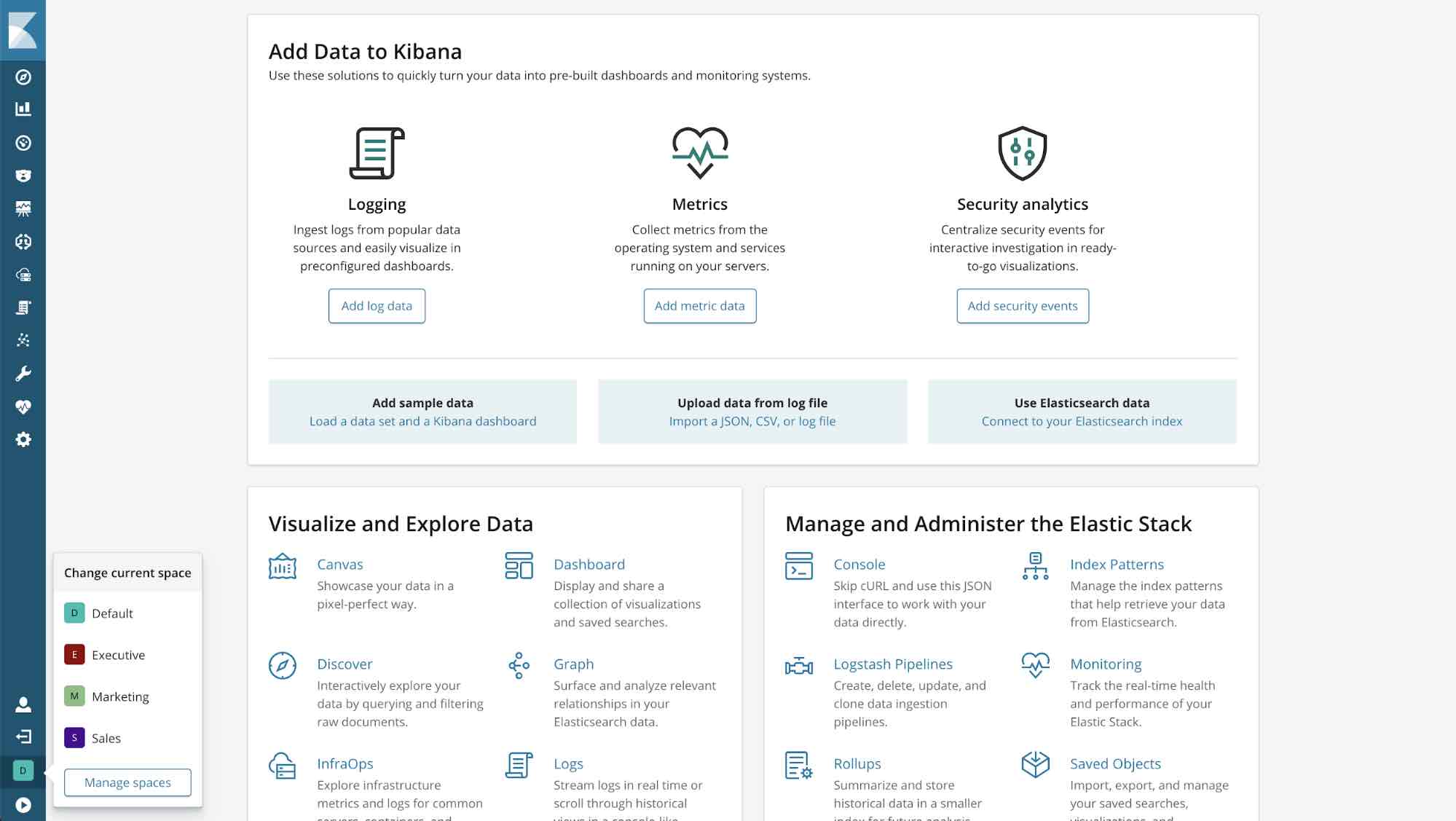The width and height of the screenshot is (1456, 821).
Task: Click the Rollups icon
Action: [799, 766]
